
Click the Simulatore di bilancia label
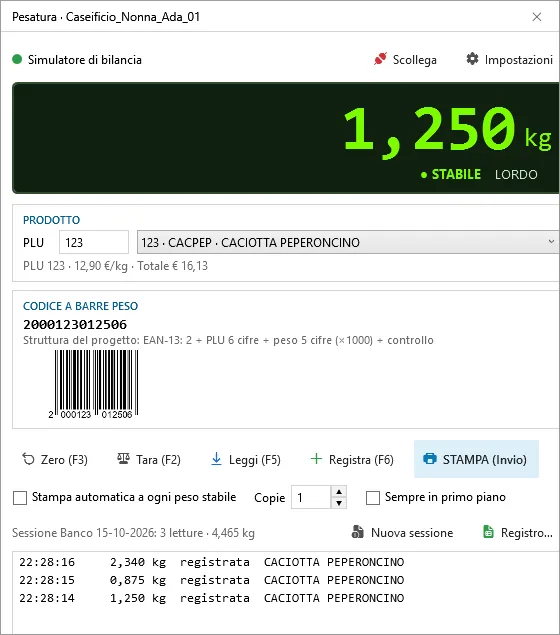point(85,60)
